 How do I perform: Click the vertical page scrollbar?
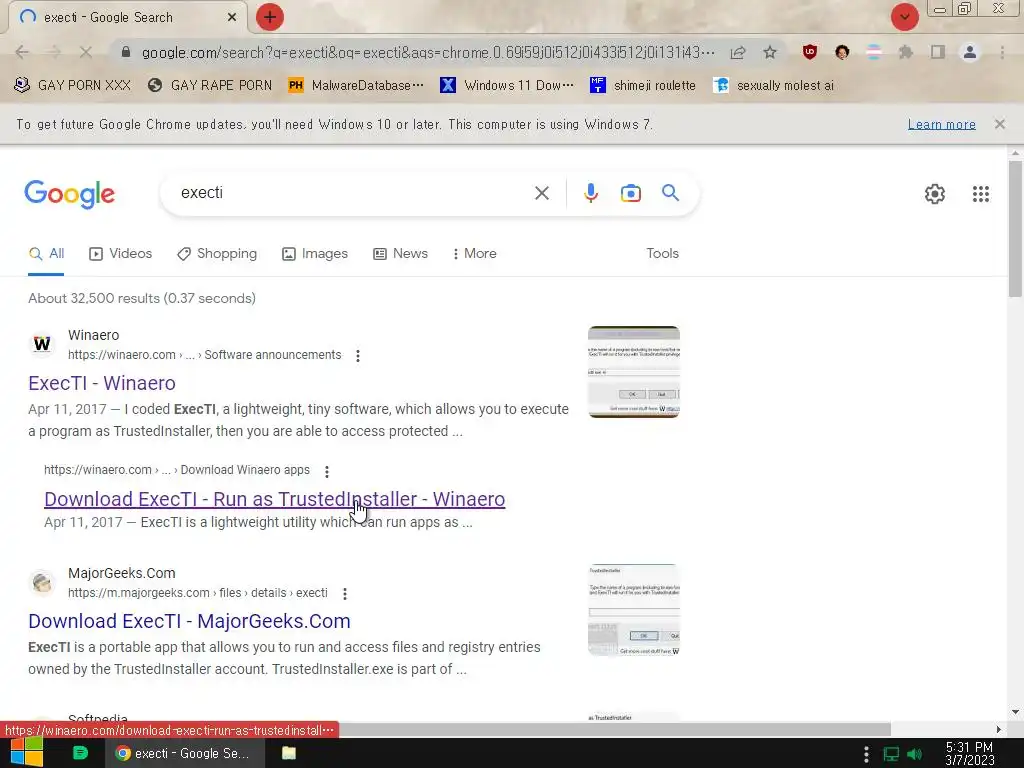[x=1015, y=229]
